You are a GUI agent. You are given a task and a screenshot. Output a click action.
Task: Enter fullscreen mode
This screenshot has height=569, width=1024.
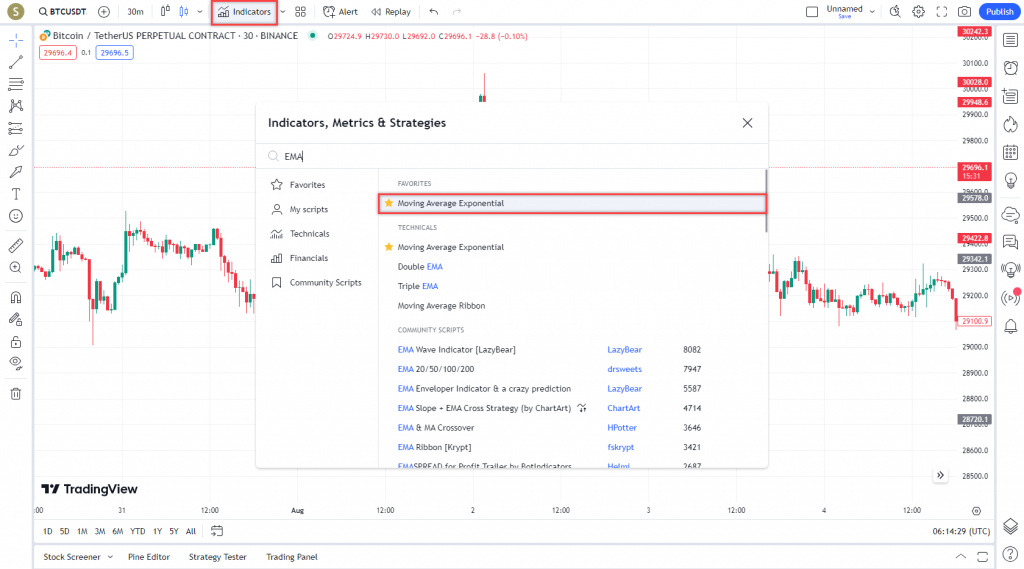[x=942, y=12]
